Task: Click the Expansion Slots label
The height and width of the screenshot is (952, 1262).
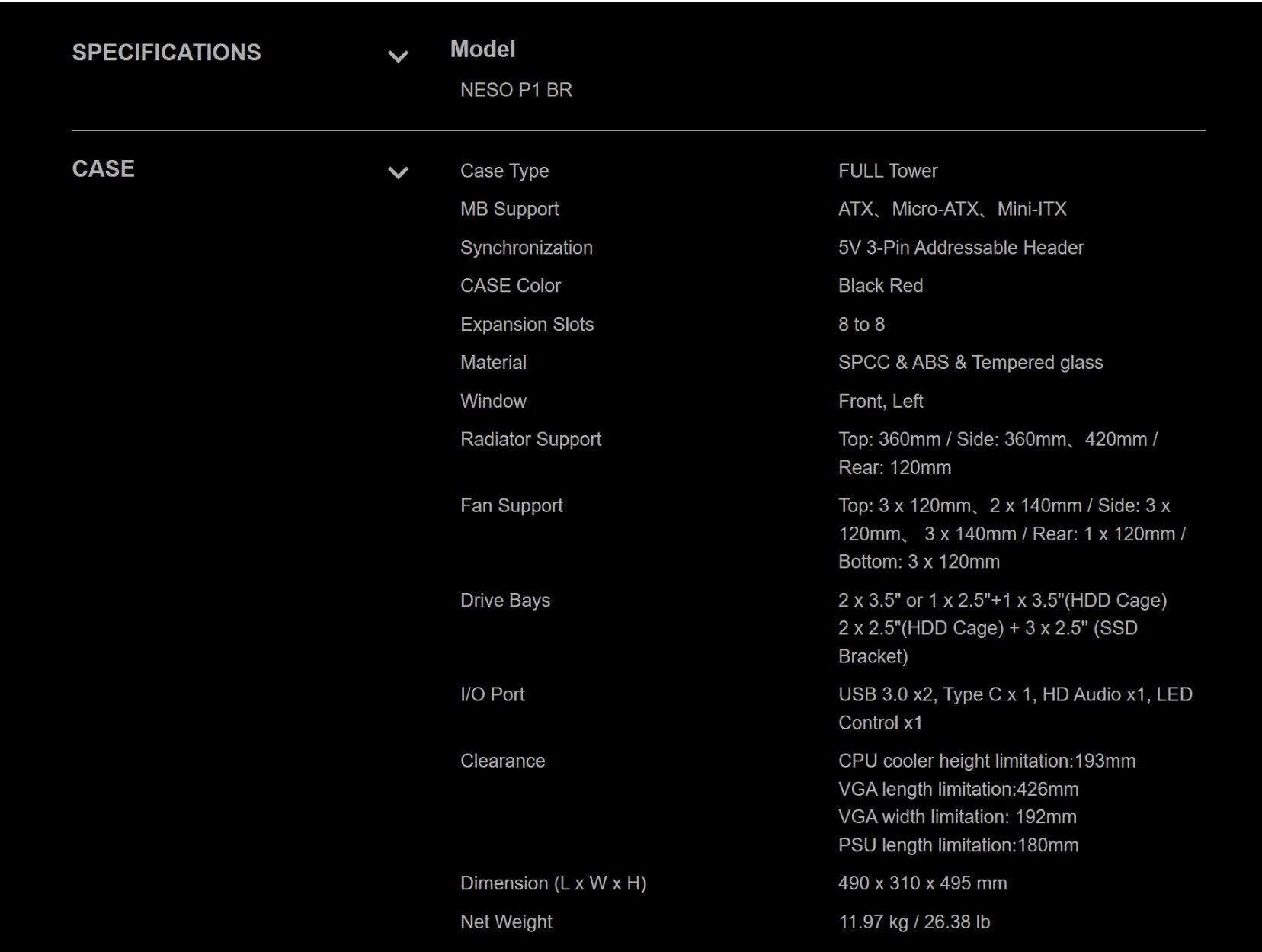Action: 527,325
